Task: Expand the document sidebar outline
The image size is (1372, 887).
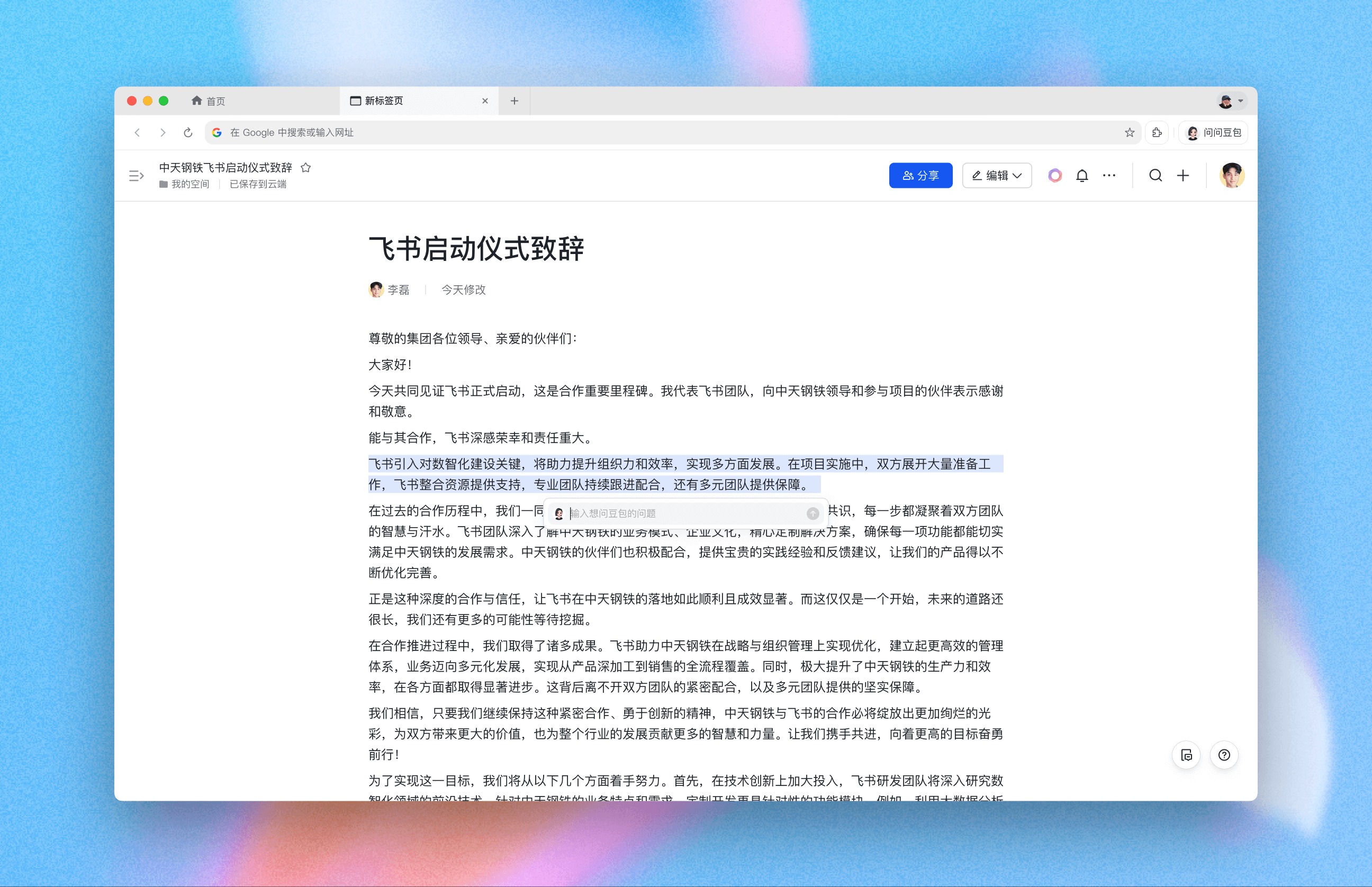Action: click(x=137, y=176)
